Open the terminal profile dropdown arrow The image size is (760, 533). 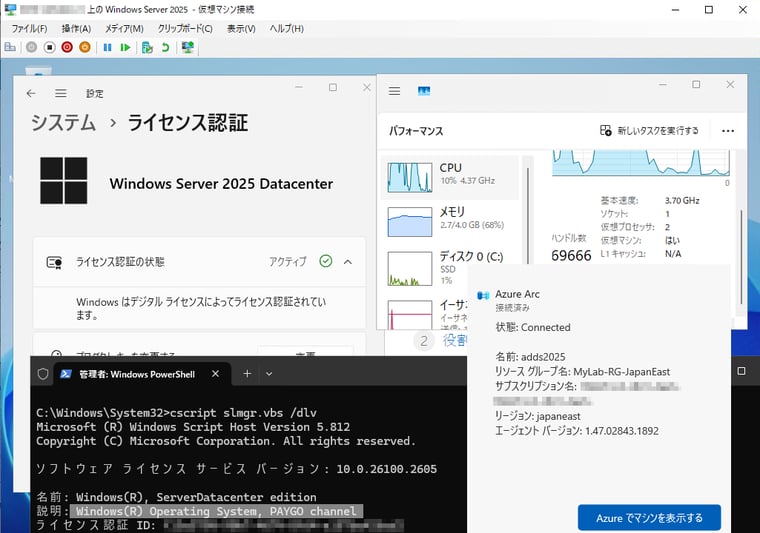click(269, 374)
